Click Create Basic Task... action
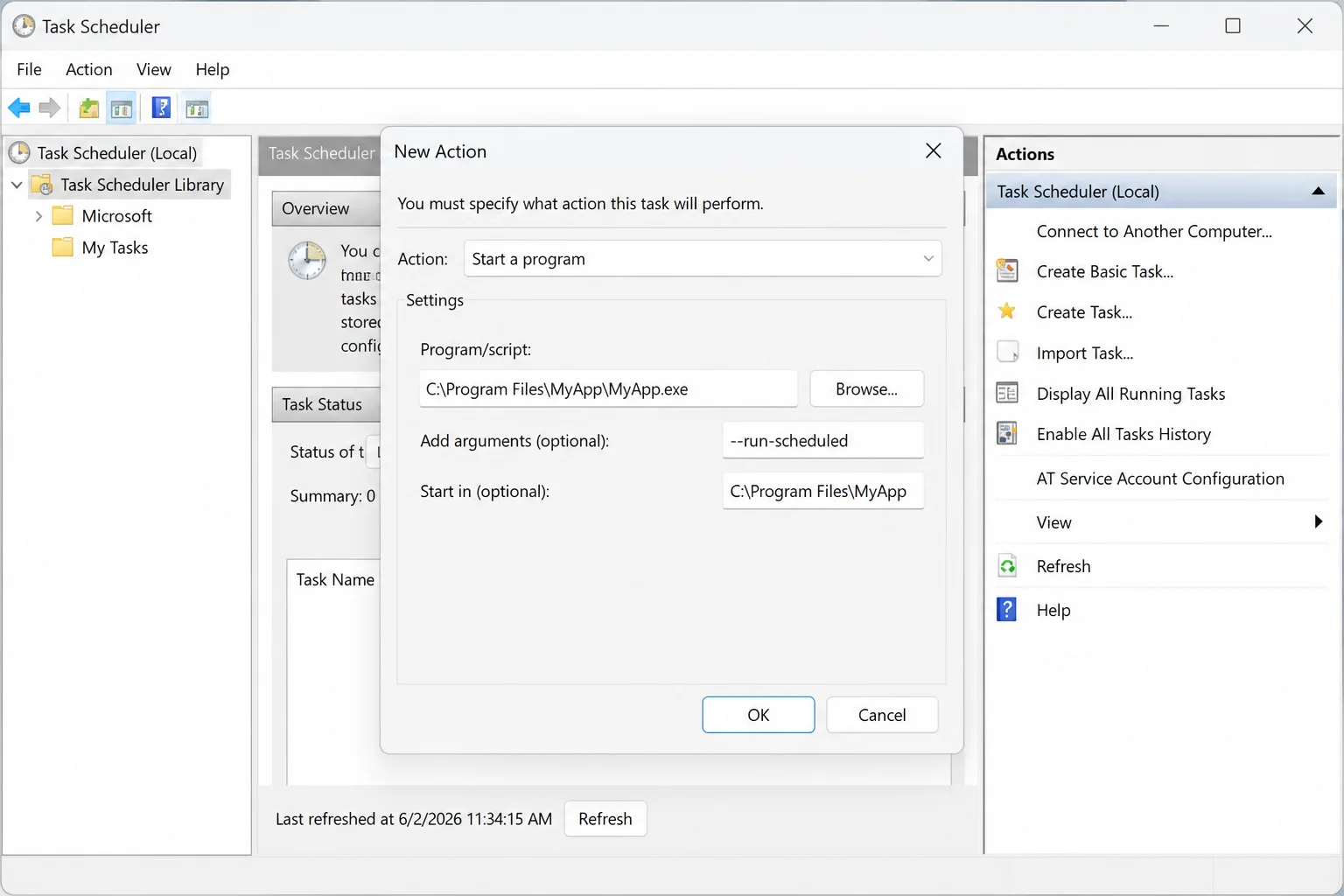1344x896 pixels. [x=1105, y=271]
